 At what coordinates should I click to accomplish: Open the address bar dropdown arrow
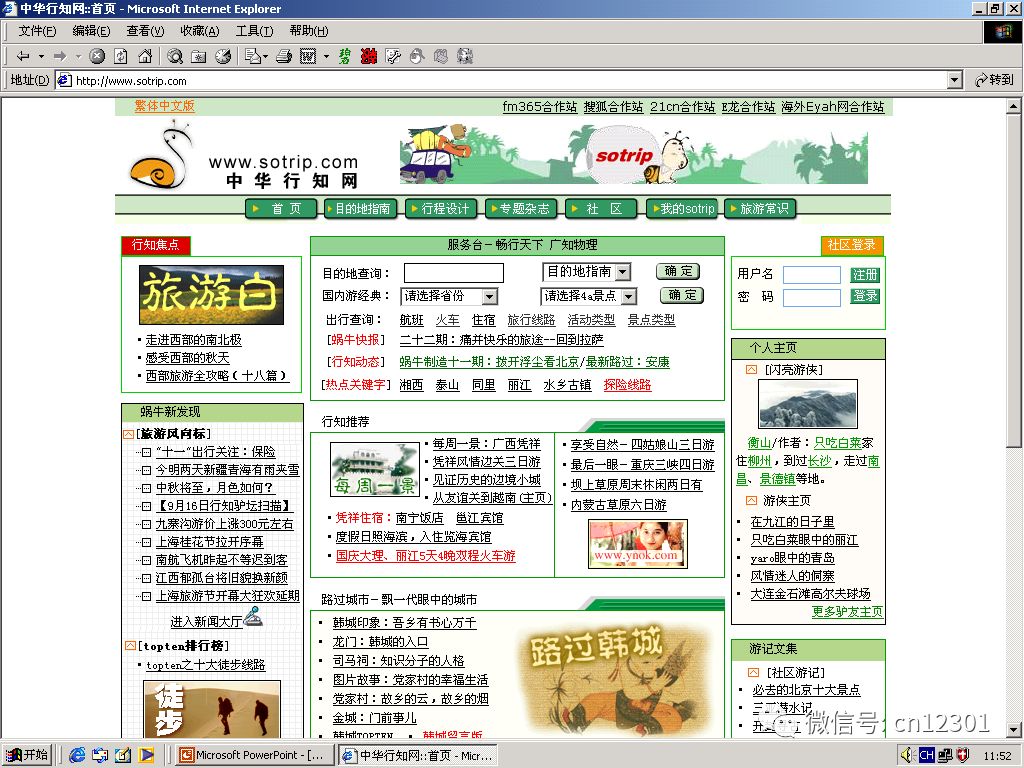[x=954, y=80]
